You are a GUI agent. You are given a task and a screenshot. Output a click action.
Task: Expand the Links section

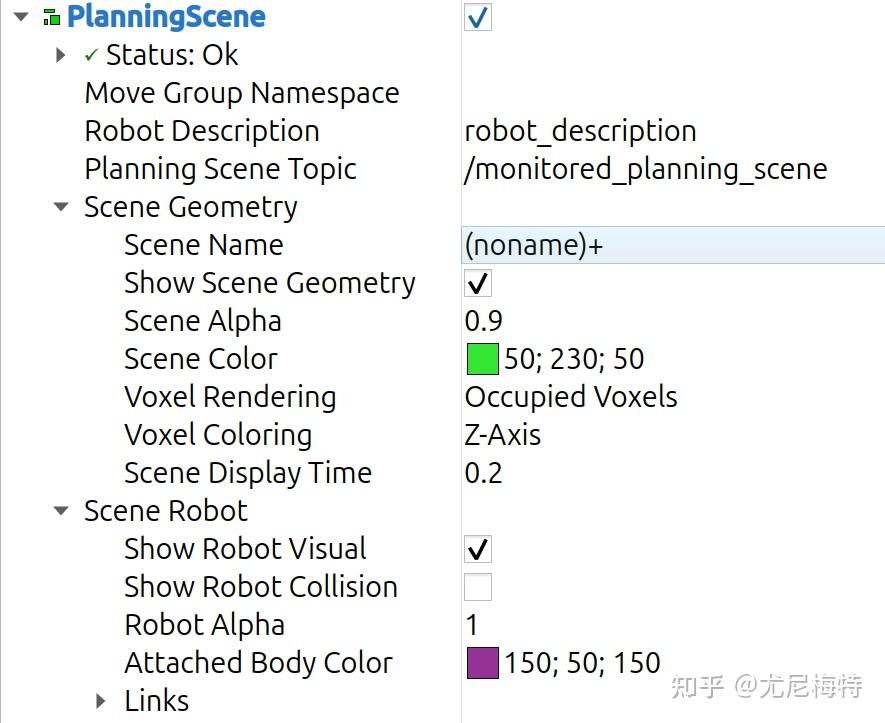101,701
